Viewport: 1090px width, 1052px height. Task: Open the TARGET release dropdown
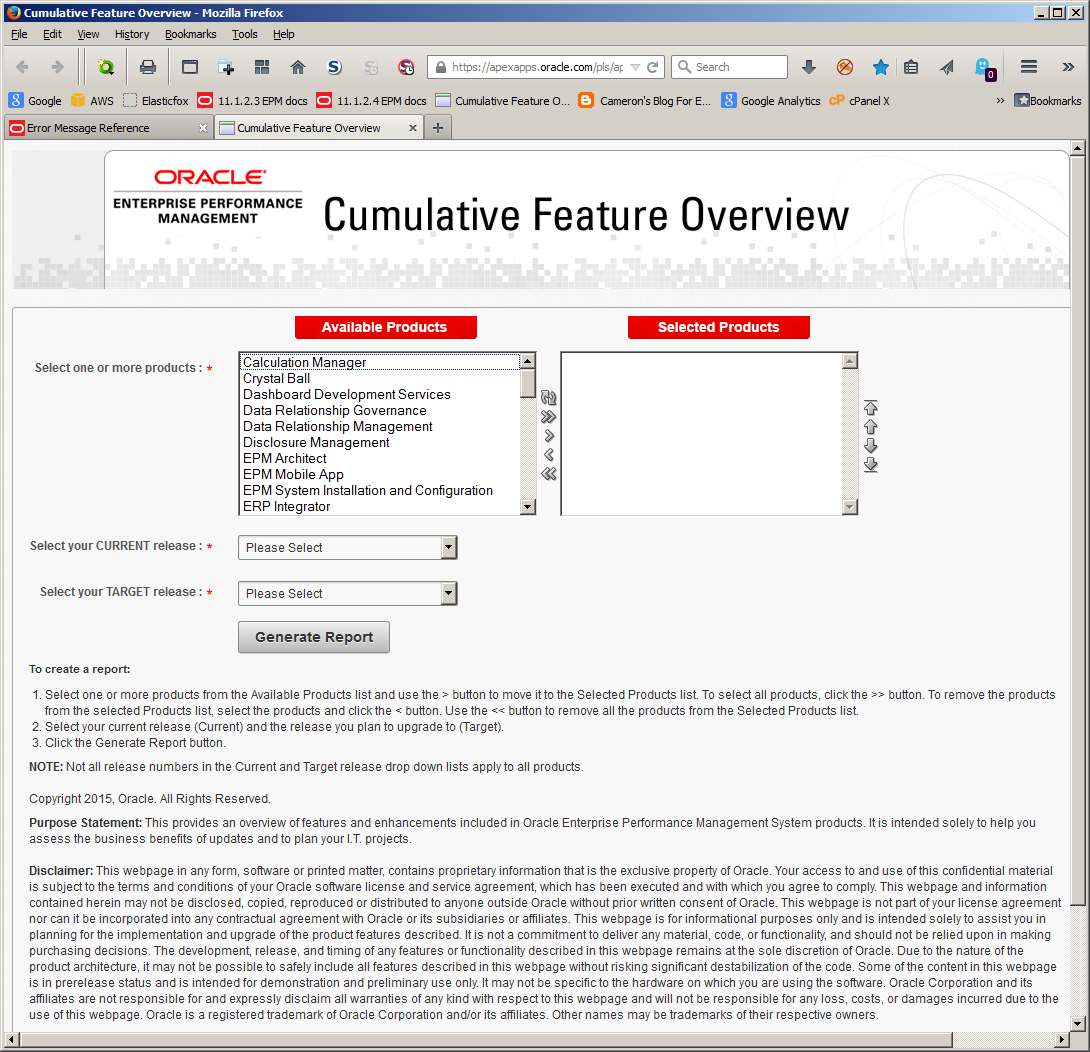(x=348, y=594)
